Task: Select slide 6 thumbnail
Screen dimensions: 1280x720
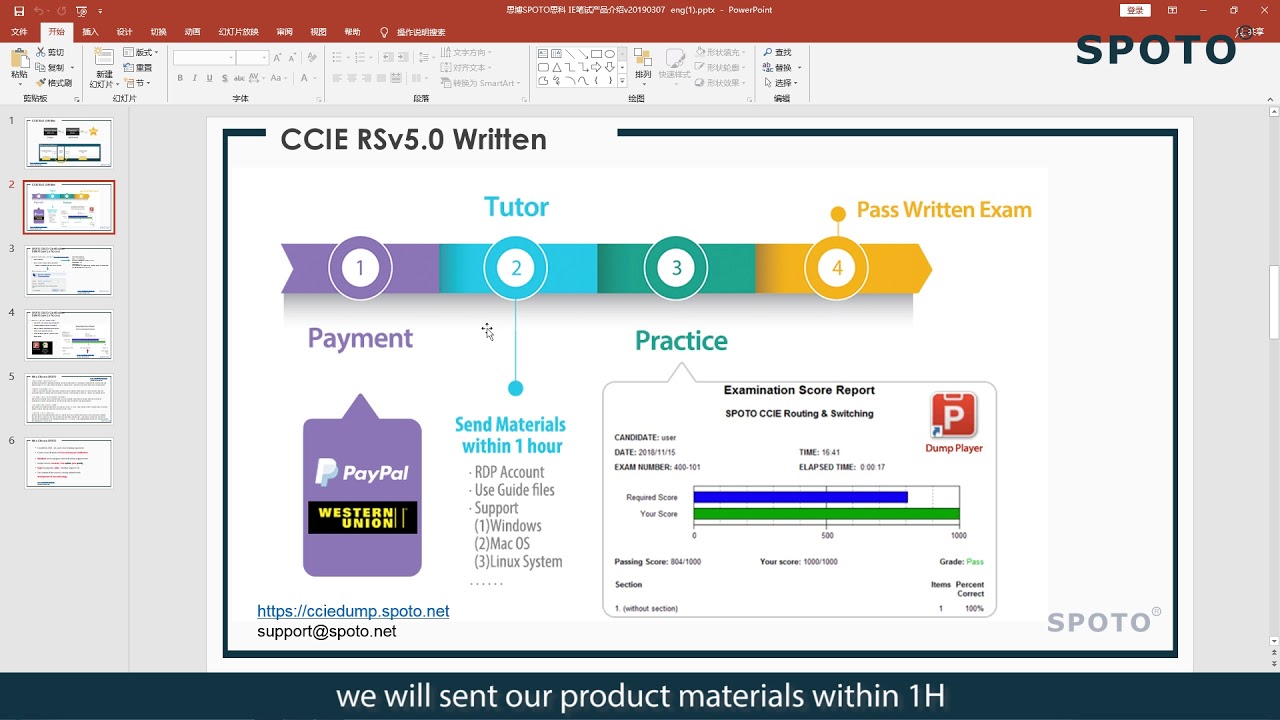Action: (x=69, y=463)
